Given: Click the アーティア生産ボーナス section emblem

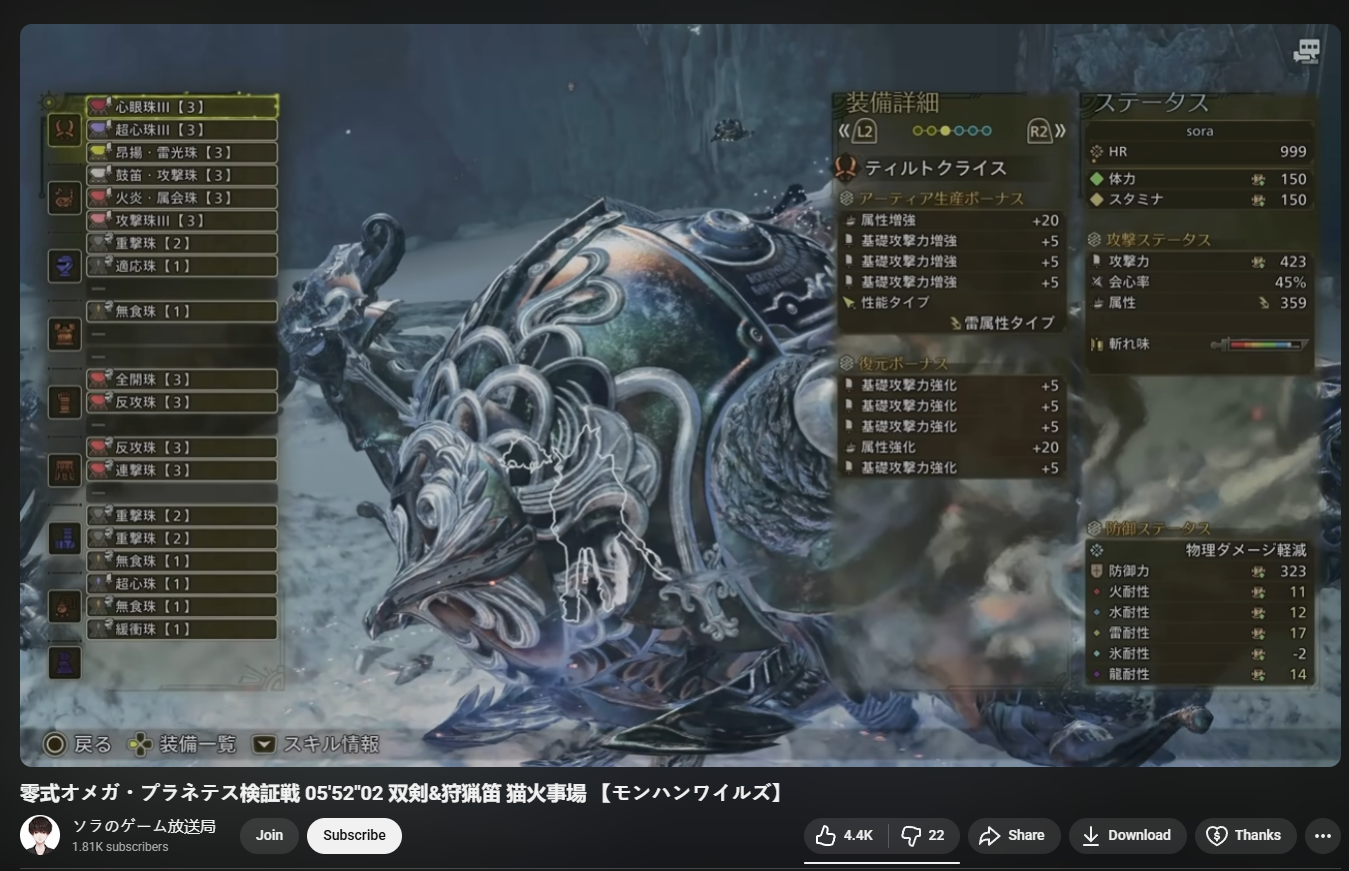Looking at the screenshot, I should (847, 198).
